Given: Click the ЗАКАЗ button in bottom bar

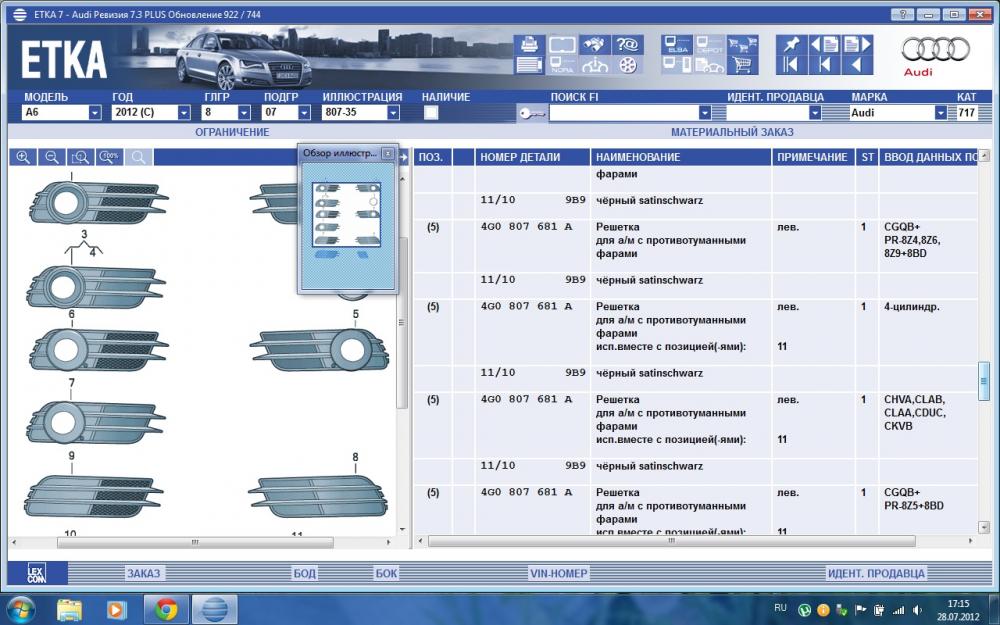Looking at the screenshot, I should [x=143, y=573].
